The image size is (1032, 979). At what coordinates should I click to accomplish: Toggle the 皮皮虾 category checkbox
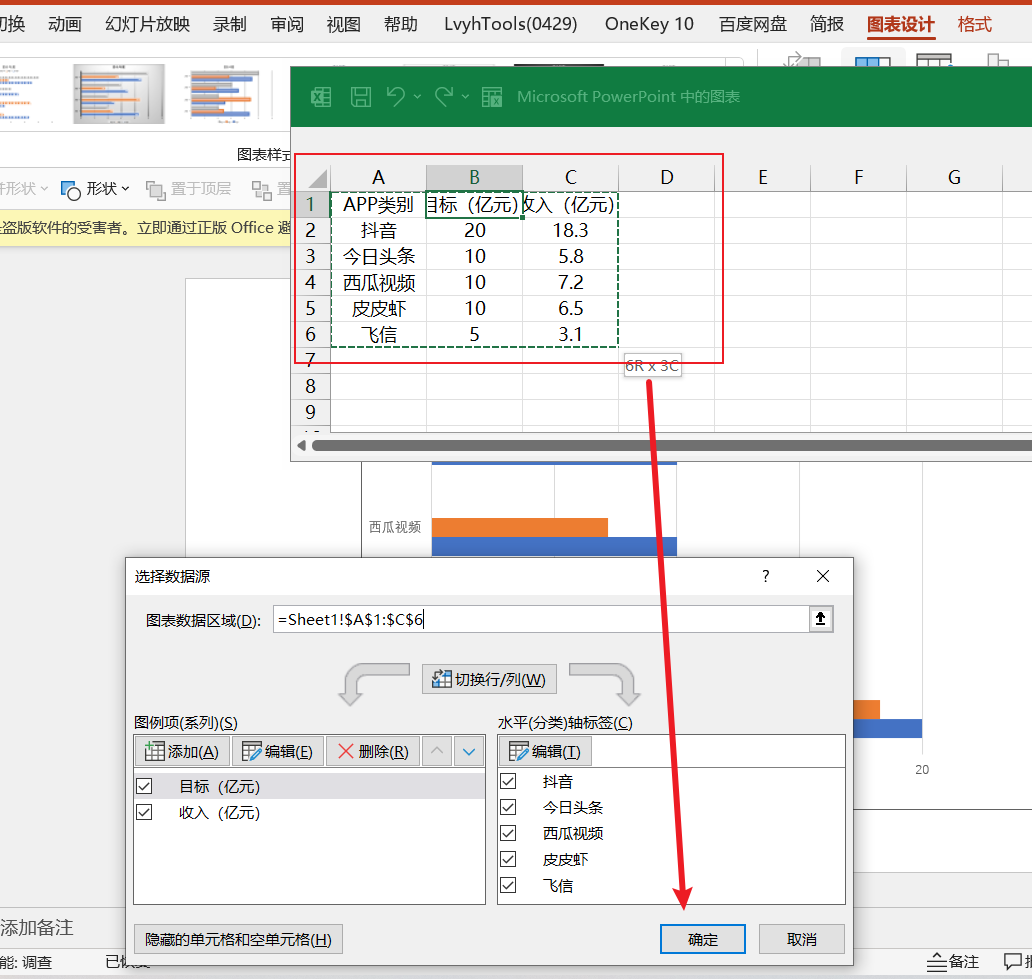(x=508, y=859)
